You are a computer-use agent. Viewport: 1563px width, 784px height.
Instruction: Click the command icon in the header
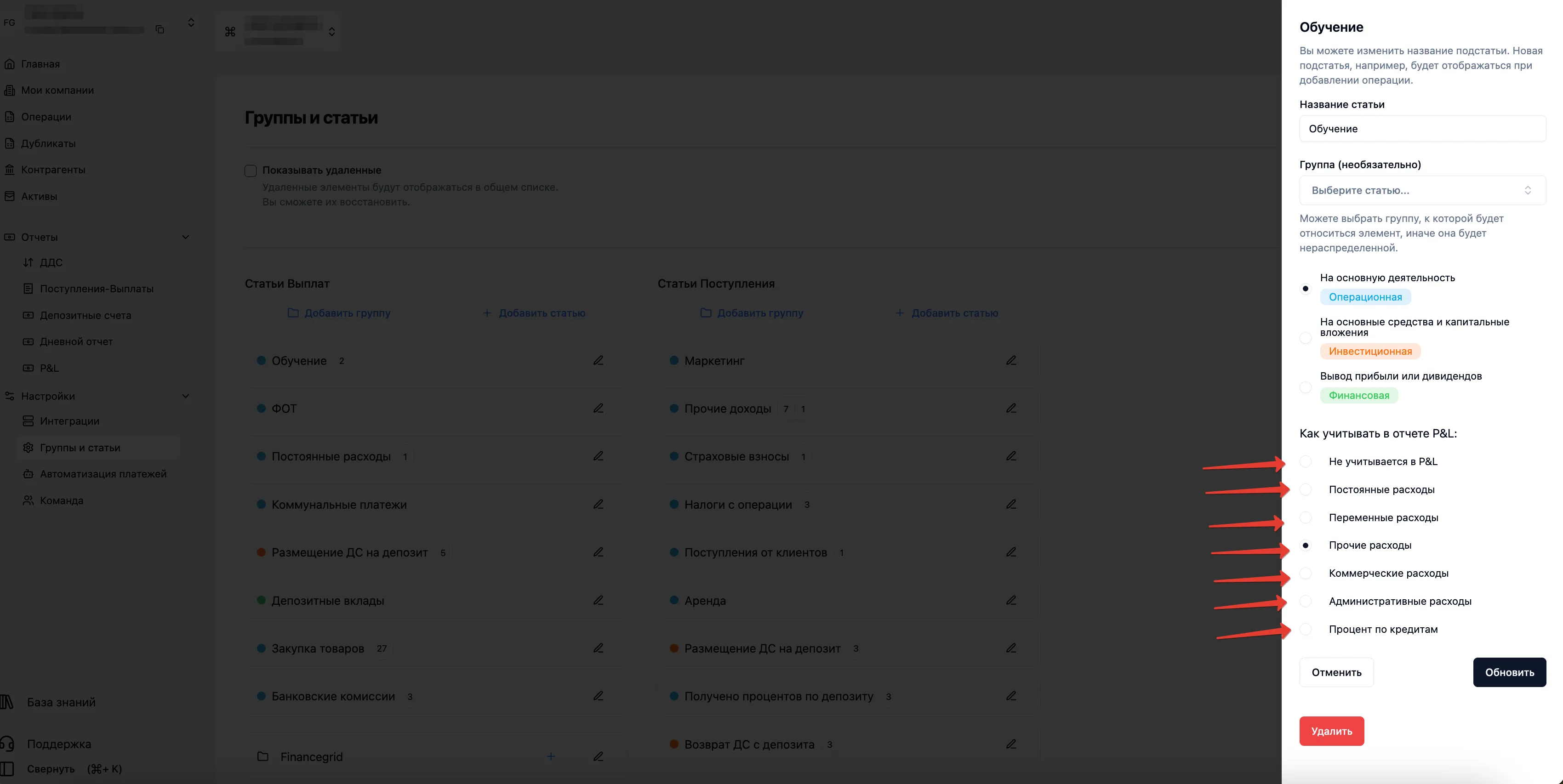click(230, 32)
